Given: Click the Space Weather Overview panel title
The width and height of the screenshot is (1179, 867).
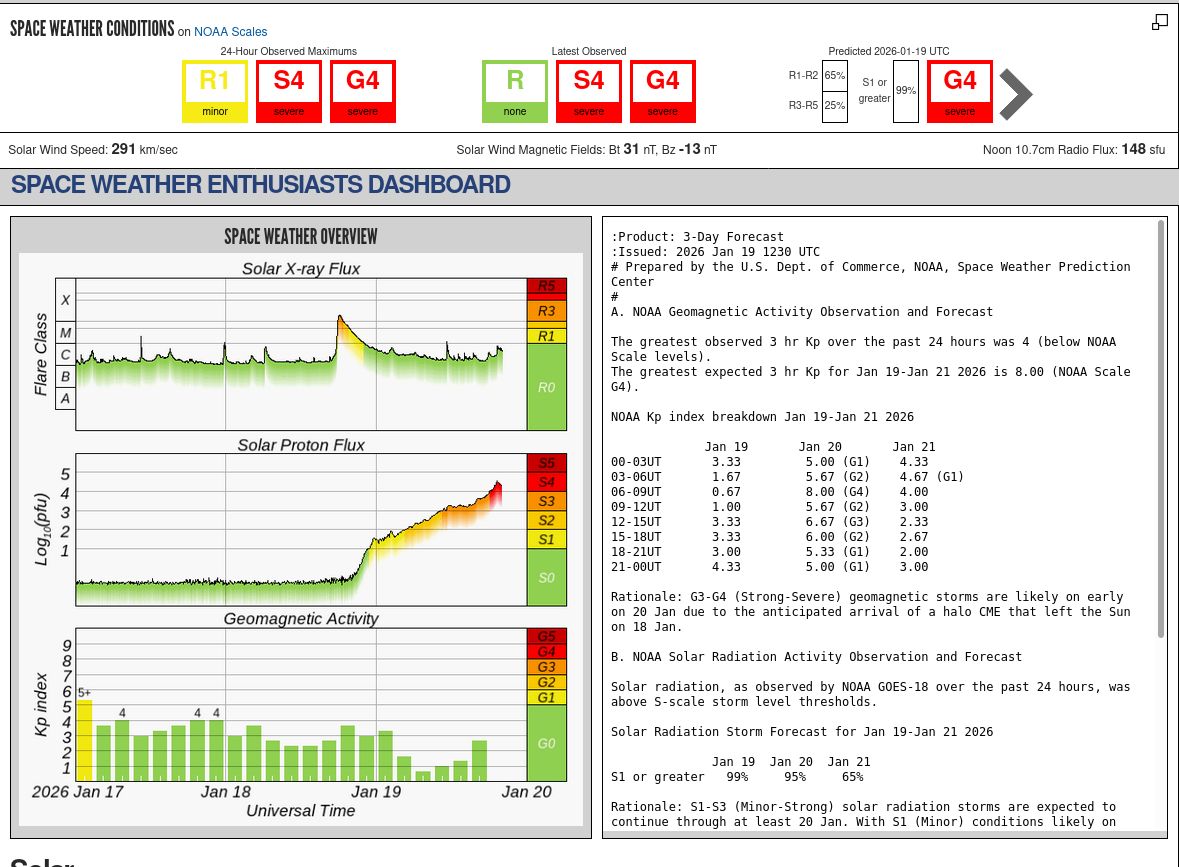Looking at the screenshot, I should click(x=301, y=236).
